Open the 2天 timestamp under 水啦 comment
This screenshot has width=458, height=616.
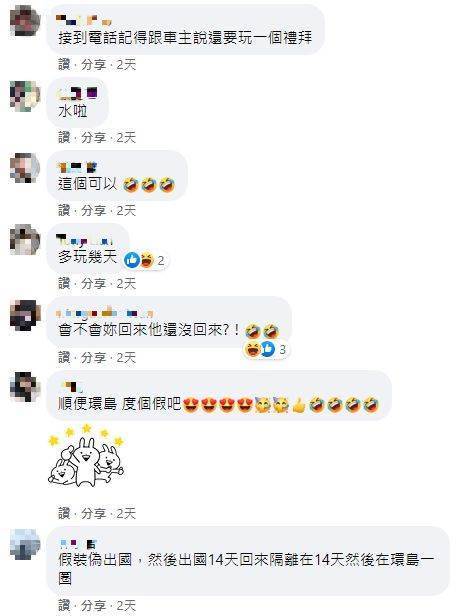point(126,138)
